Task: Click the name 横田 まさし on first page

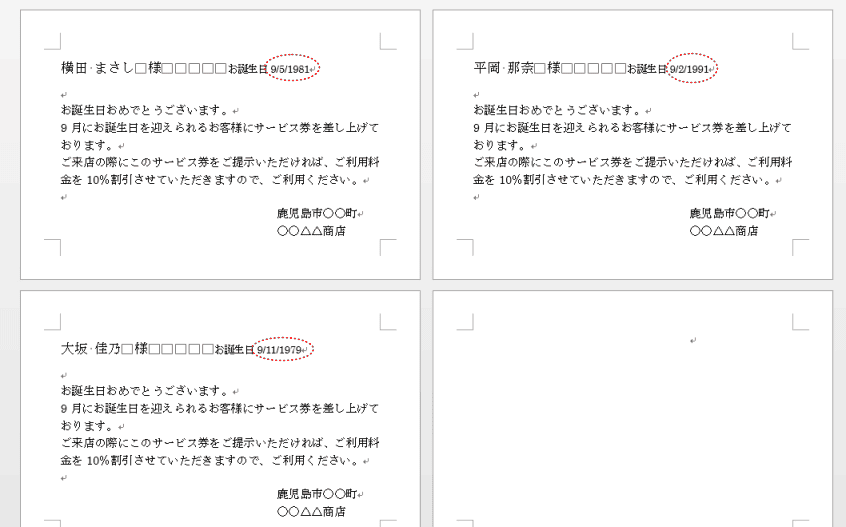Action: pos(97,68)
